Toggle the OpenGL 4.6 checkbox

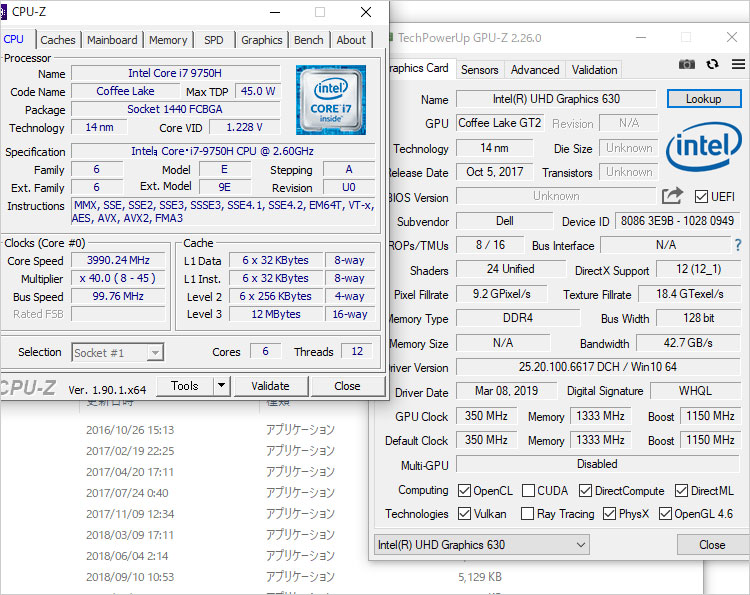tap(665, 514)
